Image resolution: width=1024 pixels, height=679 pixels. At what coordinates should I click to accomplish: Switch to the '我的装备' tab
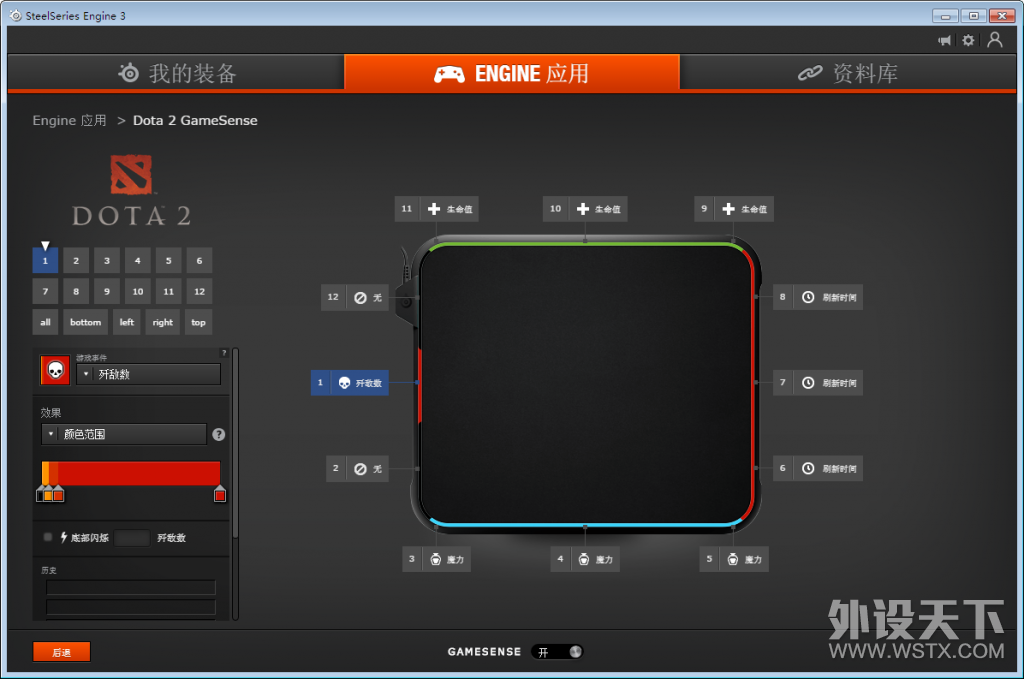pyautogui.click(x=175, y=72)
